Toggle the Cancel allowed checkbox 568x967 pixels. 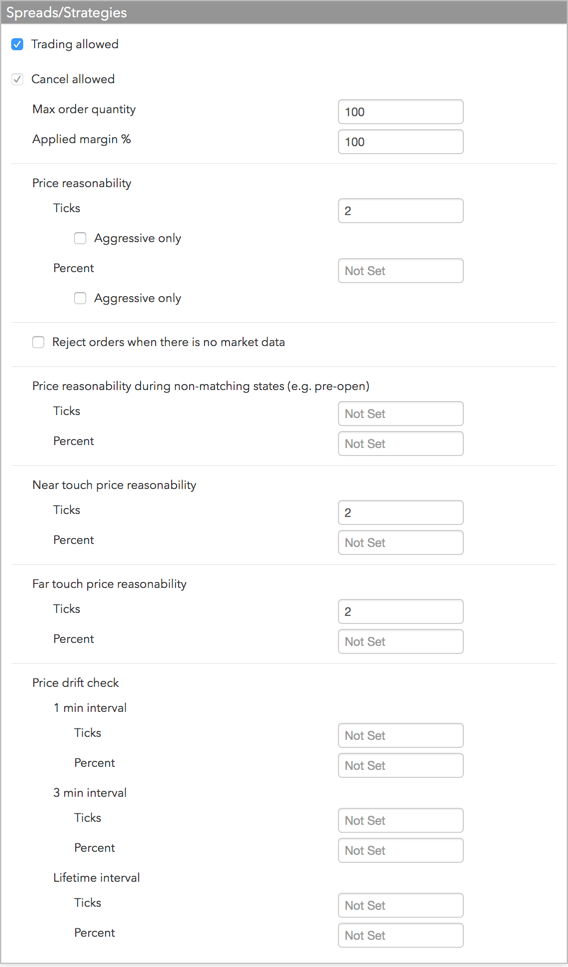pyautogui.click(x=17, y=80)
